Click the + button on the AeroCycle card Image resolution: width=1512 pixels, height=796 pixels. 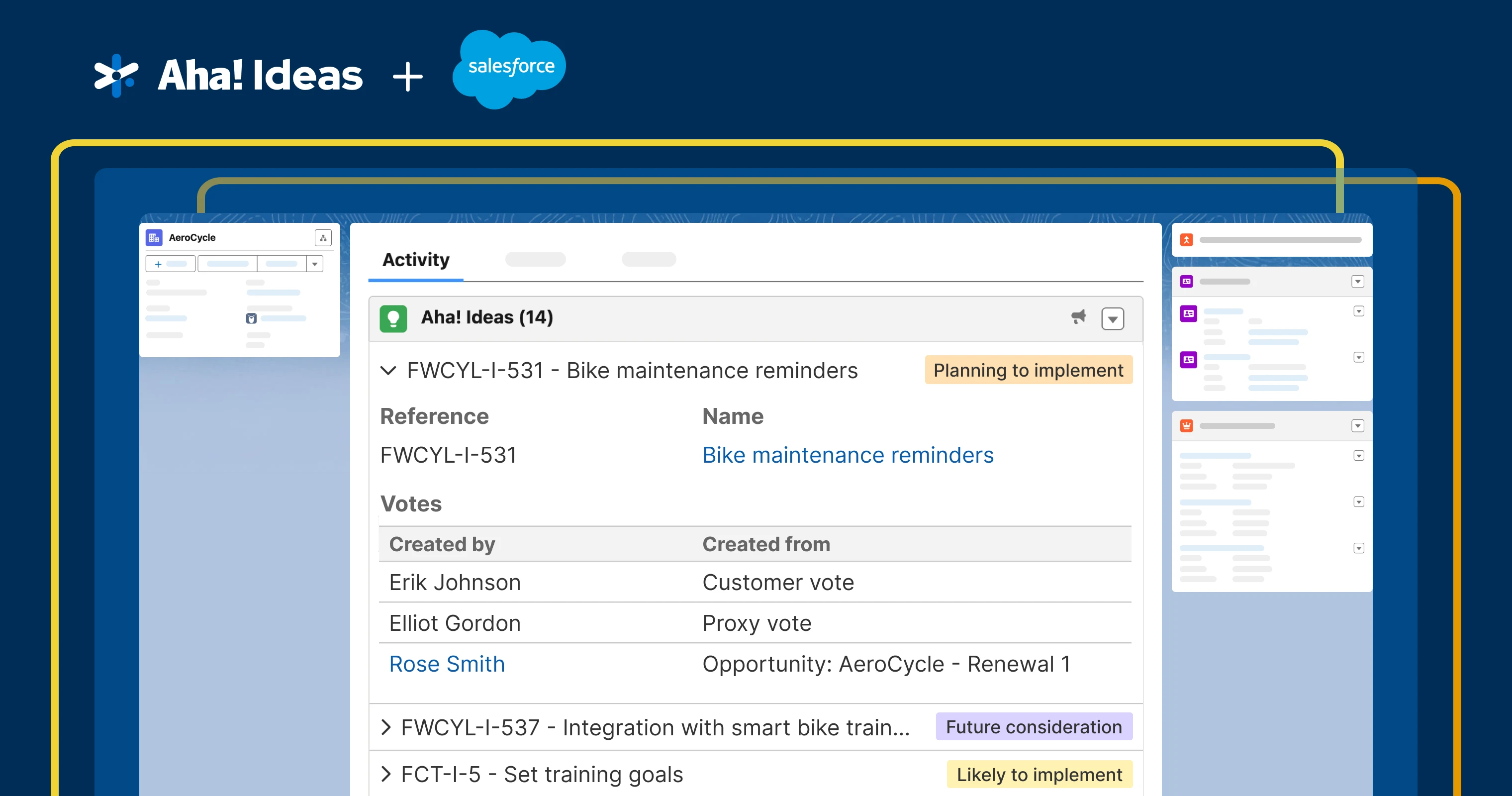(x=158, y=264)
